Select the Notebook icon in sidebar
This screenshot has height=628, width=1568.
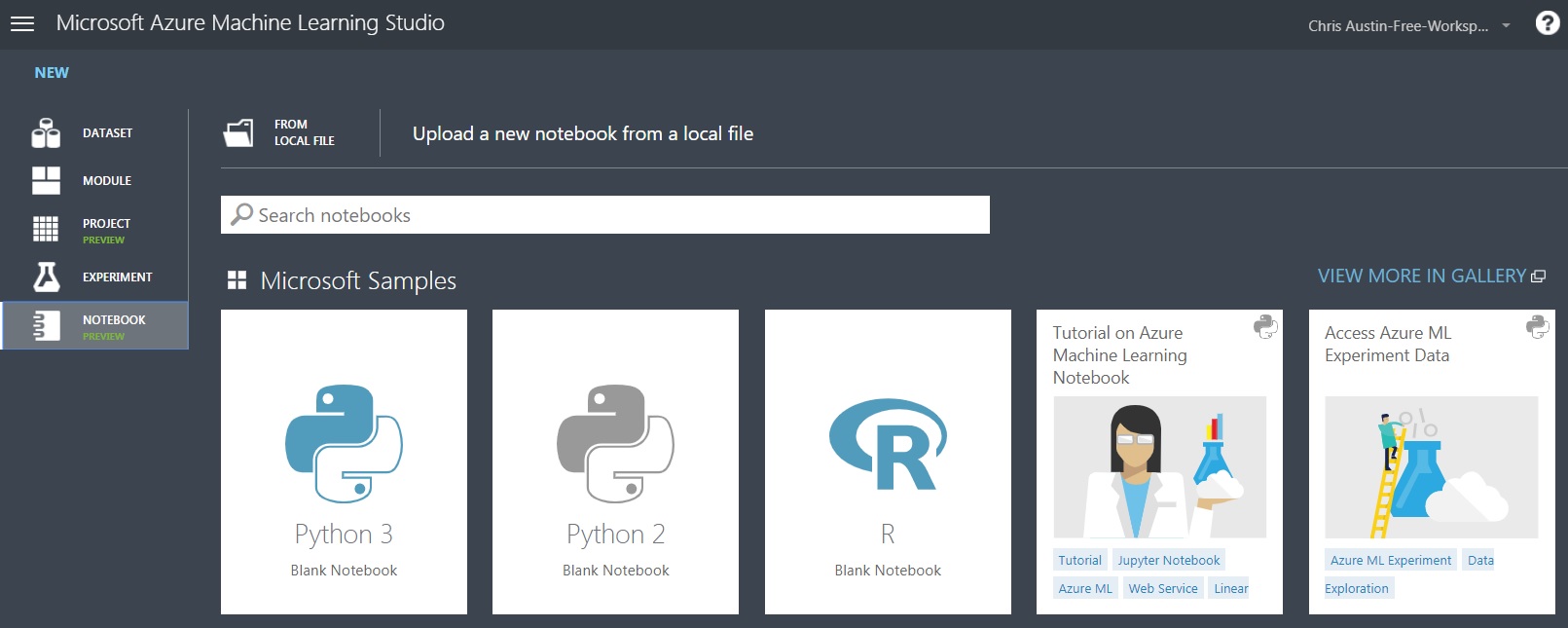click(x=46, y=325)
